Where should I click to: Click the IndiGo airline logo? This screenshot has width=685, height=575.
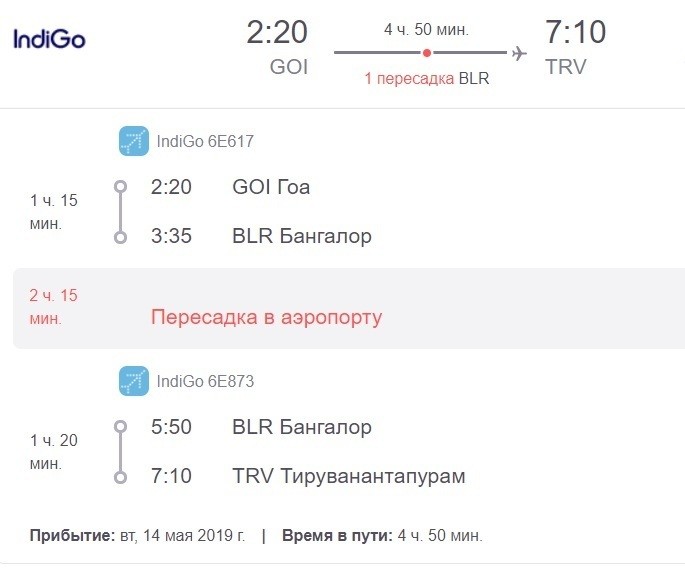(x=49, y=40)
